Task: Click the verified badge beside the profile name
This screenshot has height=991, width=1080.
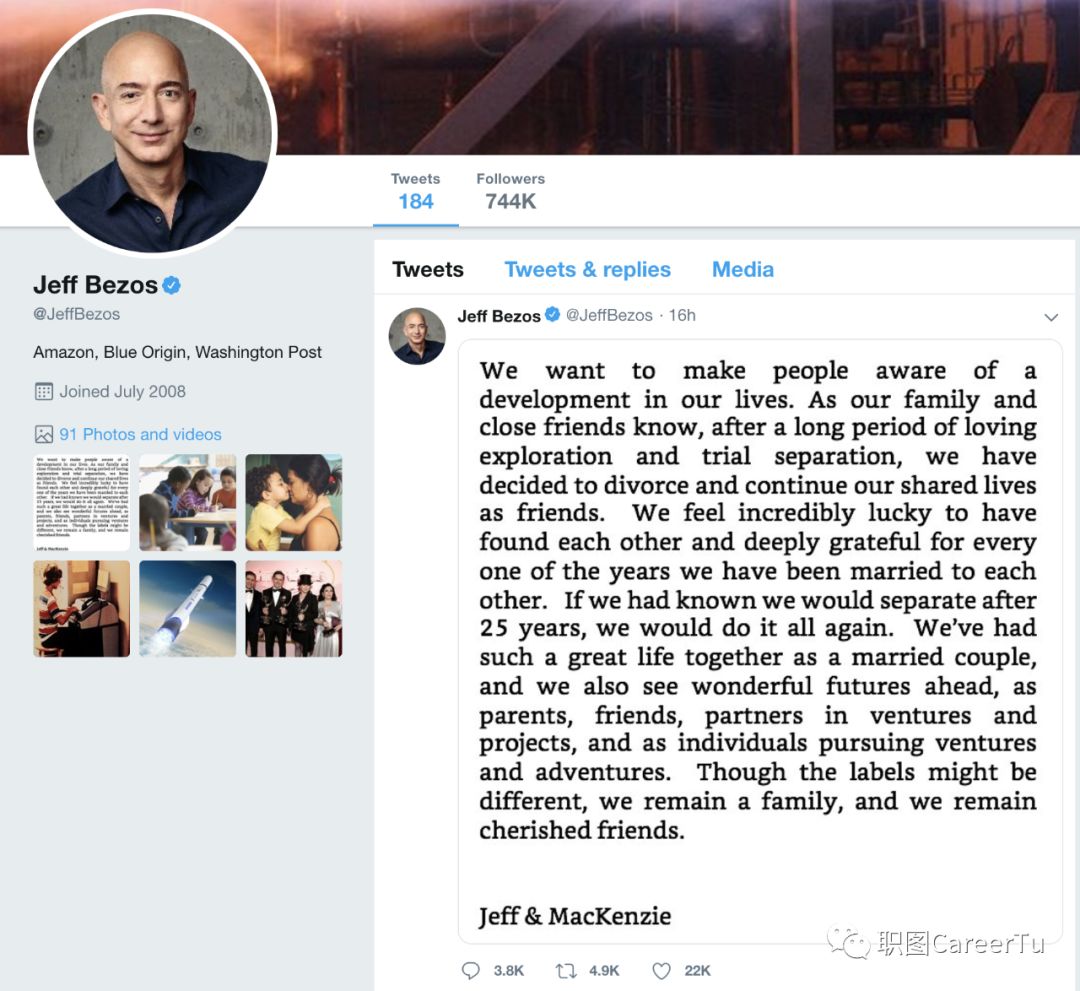Action: (x=172, y=284)
